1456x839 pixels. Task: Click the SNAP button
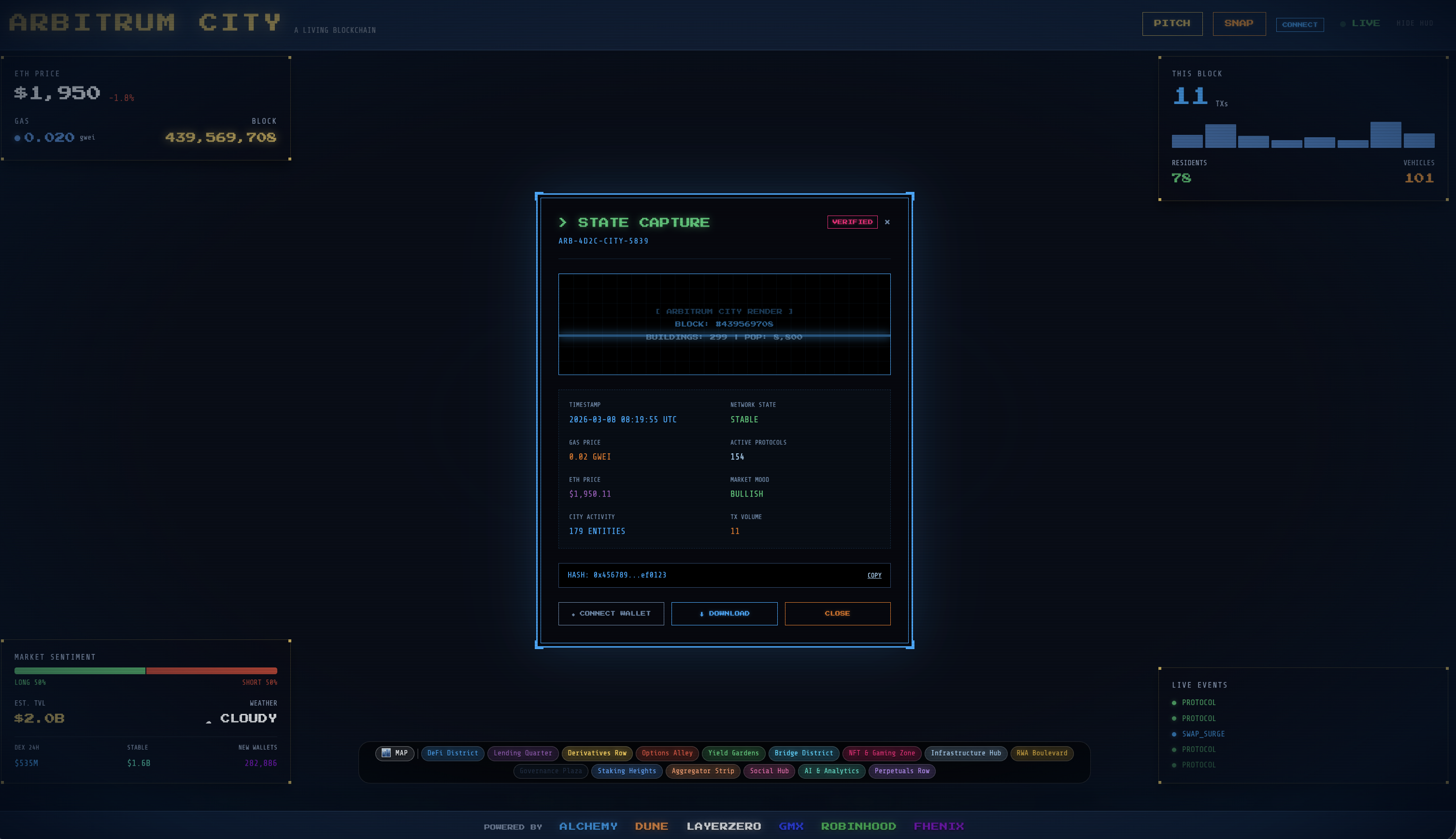coord(1238,24)
